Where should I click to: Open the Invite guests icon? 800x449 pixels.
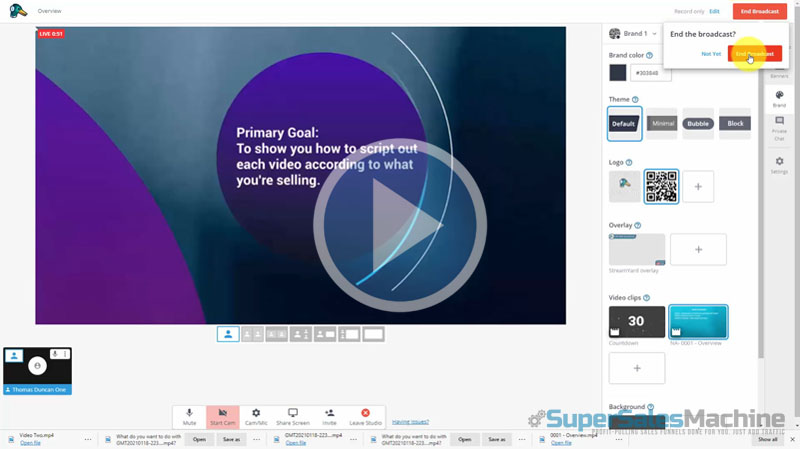coord(329,416)
